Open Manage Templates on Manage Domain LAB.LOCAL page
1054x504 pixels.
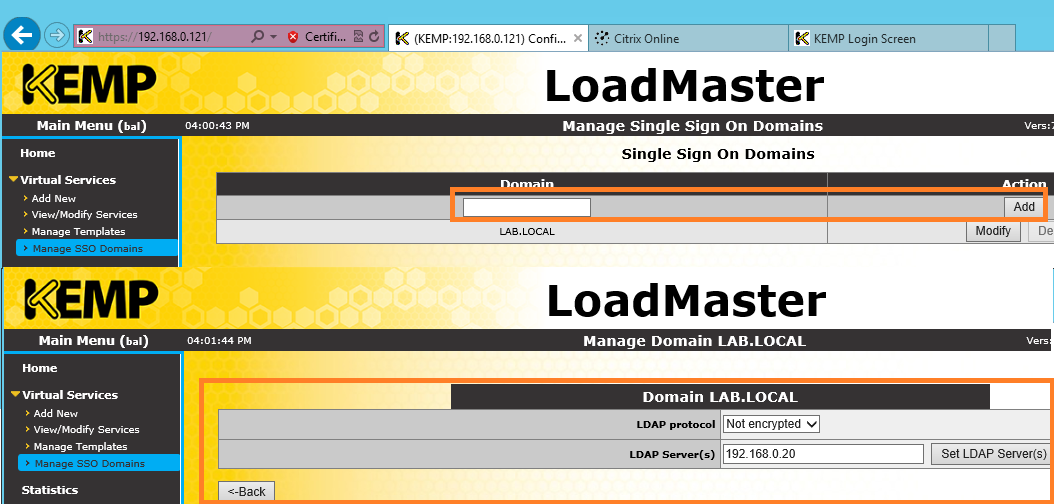pyautogui.click(x=81, y=447)
